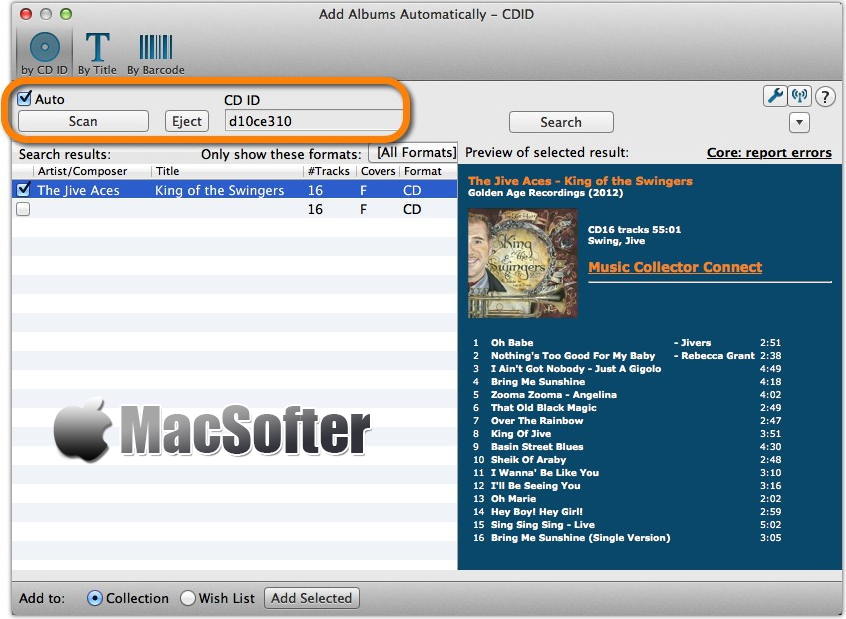The width and height of the screenshot is (846, 619).
Task: Click track Hey Boy! Hey Girl!
Action: click(x=536, y=511)
